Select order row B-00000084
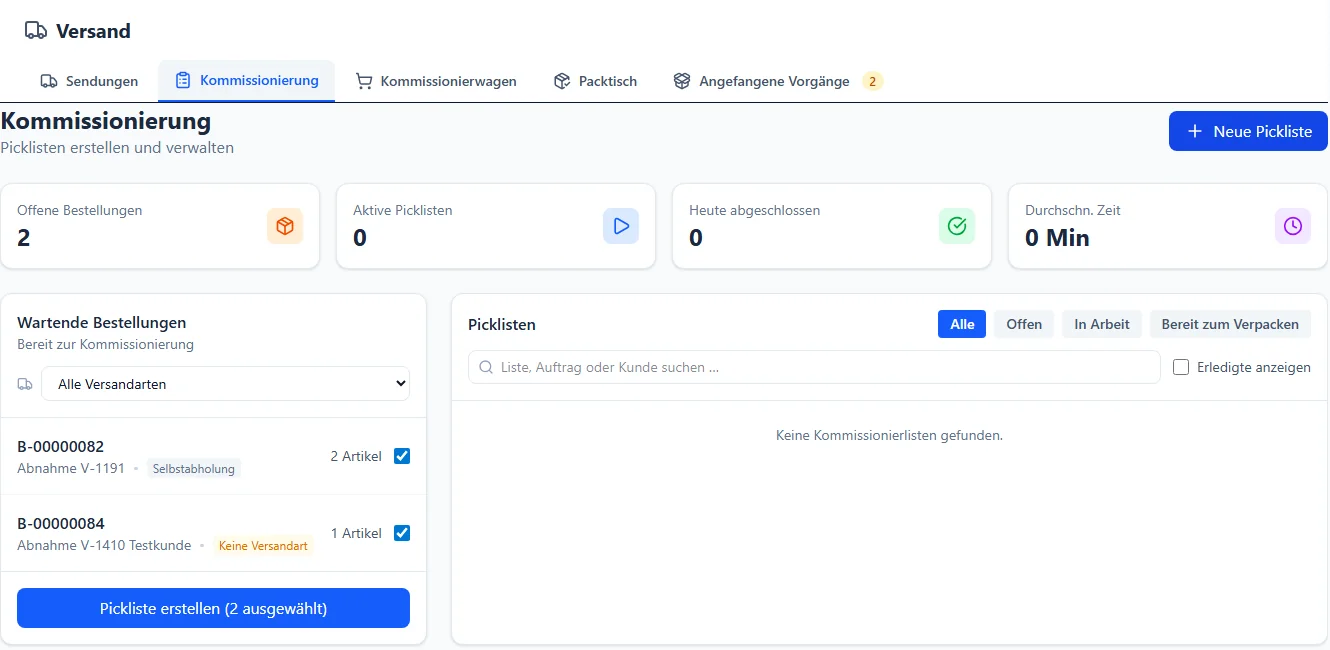Screen dimensions: 1330x650 [x=213, y=533]
